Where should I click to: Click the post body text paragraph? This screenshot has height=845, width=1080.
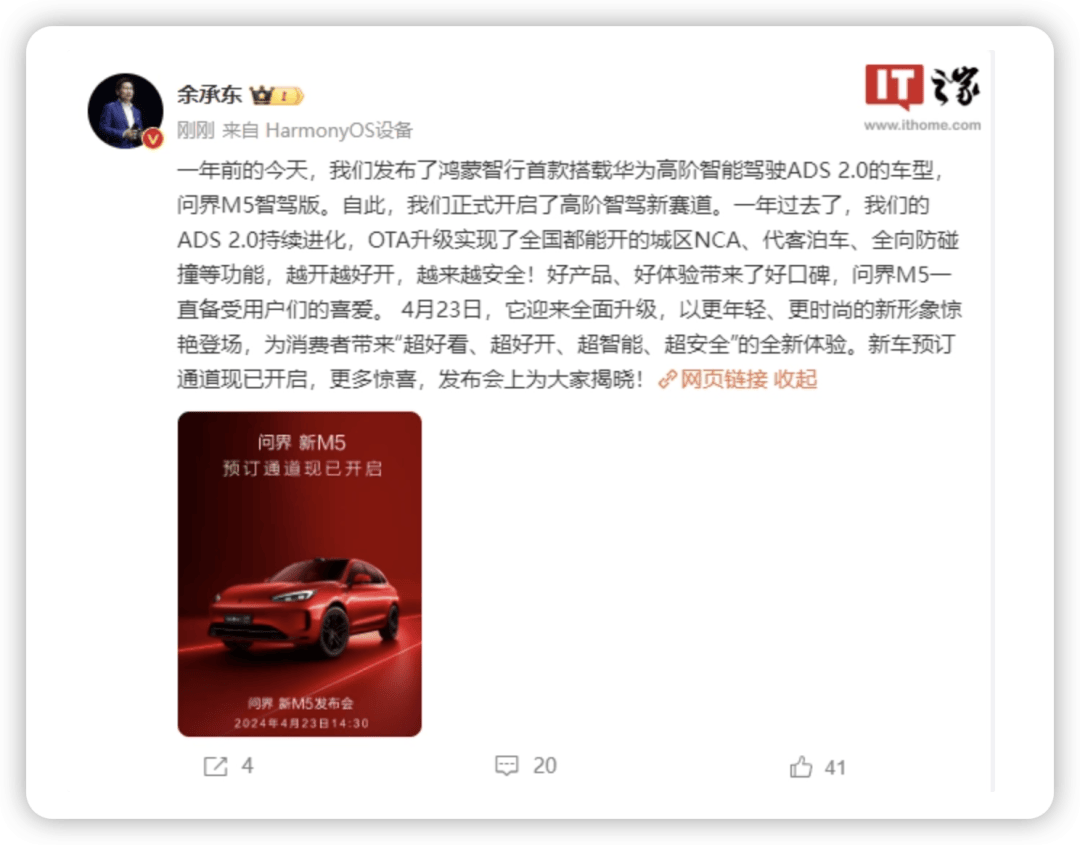tap(569, 275)
